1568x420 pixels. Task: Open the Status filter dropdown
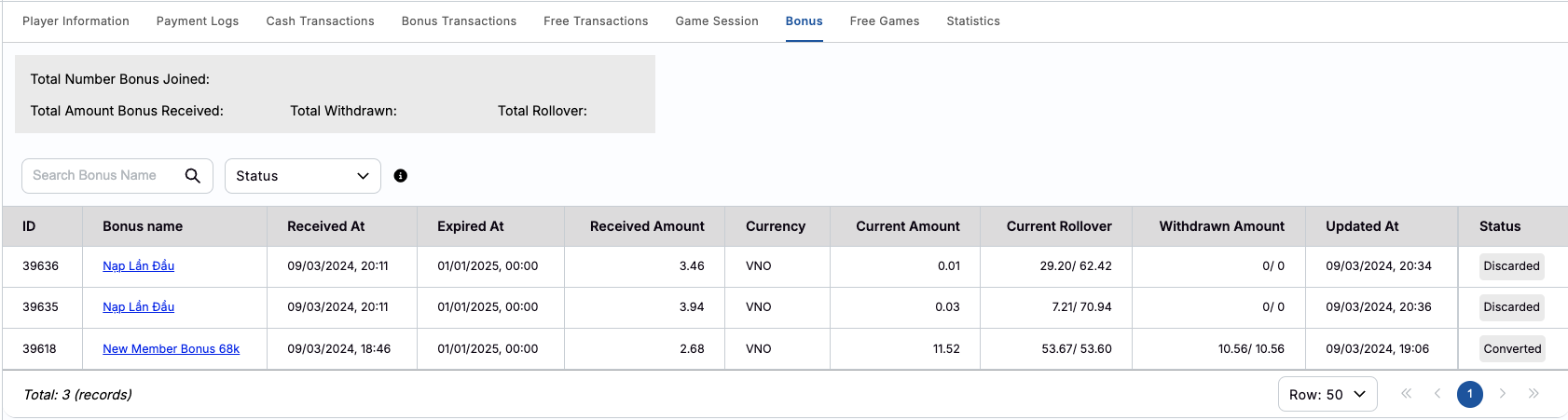(x=303, y=176)
